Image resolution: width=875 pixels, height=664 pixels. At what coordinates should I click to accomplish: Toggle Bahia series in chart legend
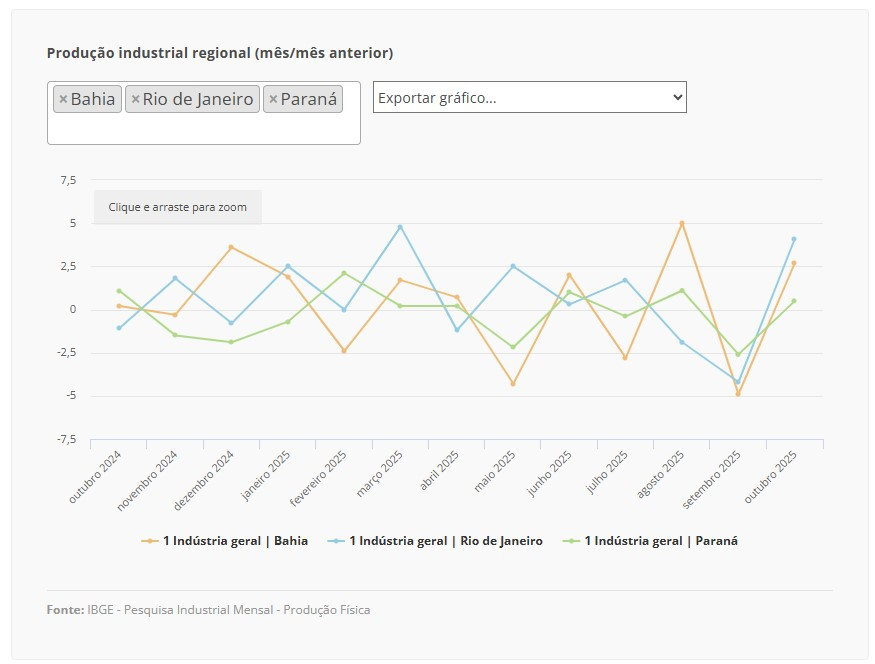235,541
